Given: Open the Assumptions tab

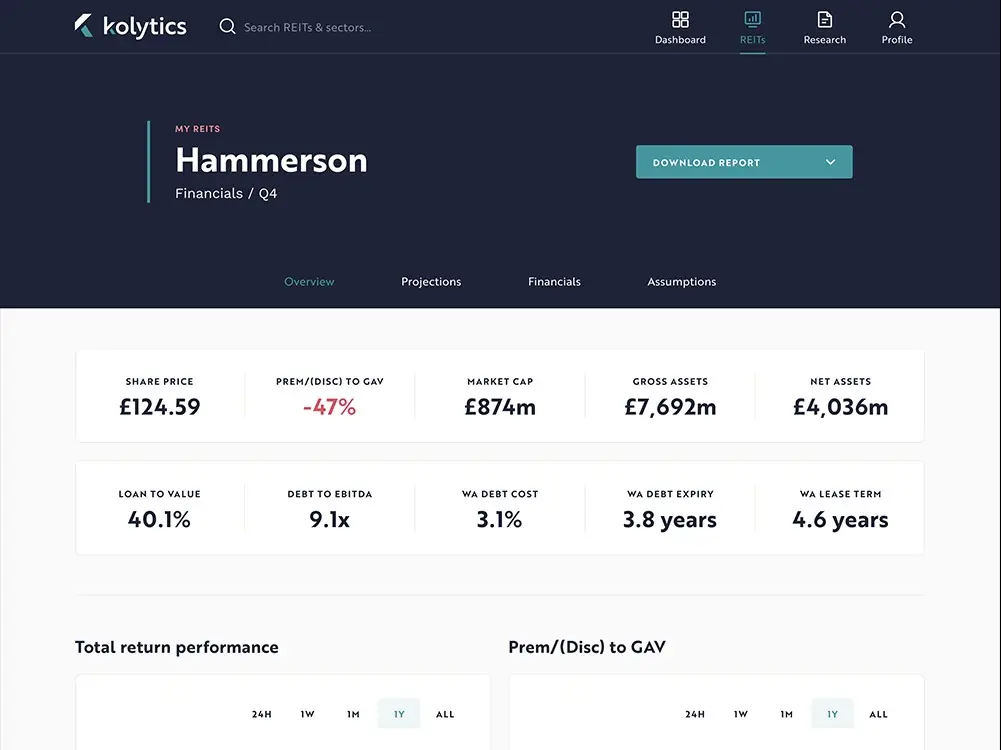Looking at the screenshot, I should coord(681,282).
